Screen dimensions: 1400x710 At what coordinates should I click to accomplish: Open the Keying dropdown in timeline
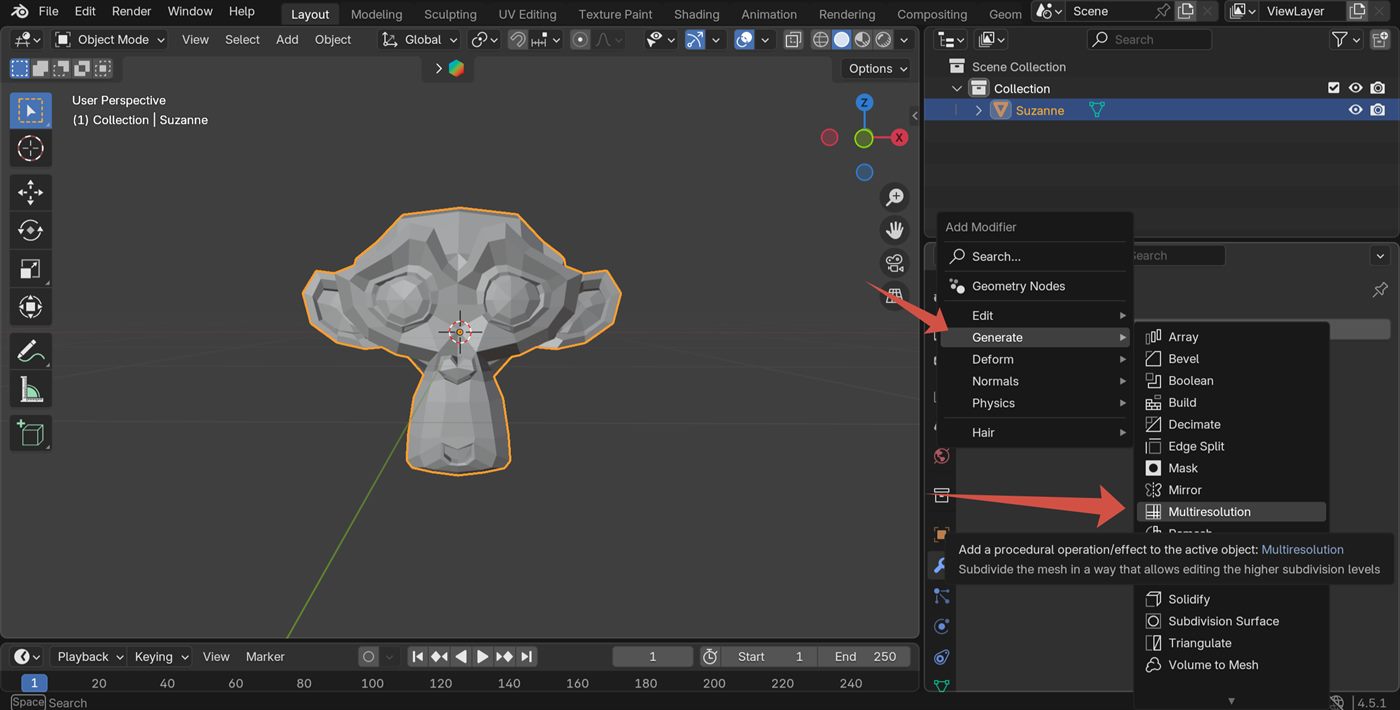tap(160, 657)
